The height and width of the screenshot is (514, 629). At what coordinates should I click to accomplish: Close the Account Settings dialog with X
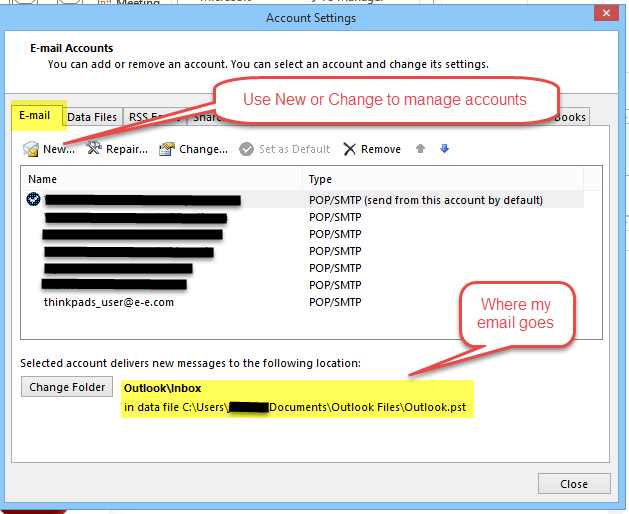tap(606, 13)
